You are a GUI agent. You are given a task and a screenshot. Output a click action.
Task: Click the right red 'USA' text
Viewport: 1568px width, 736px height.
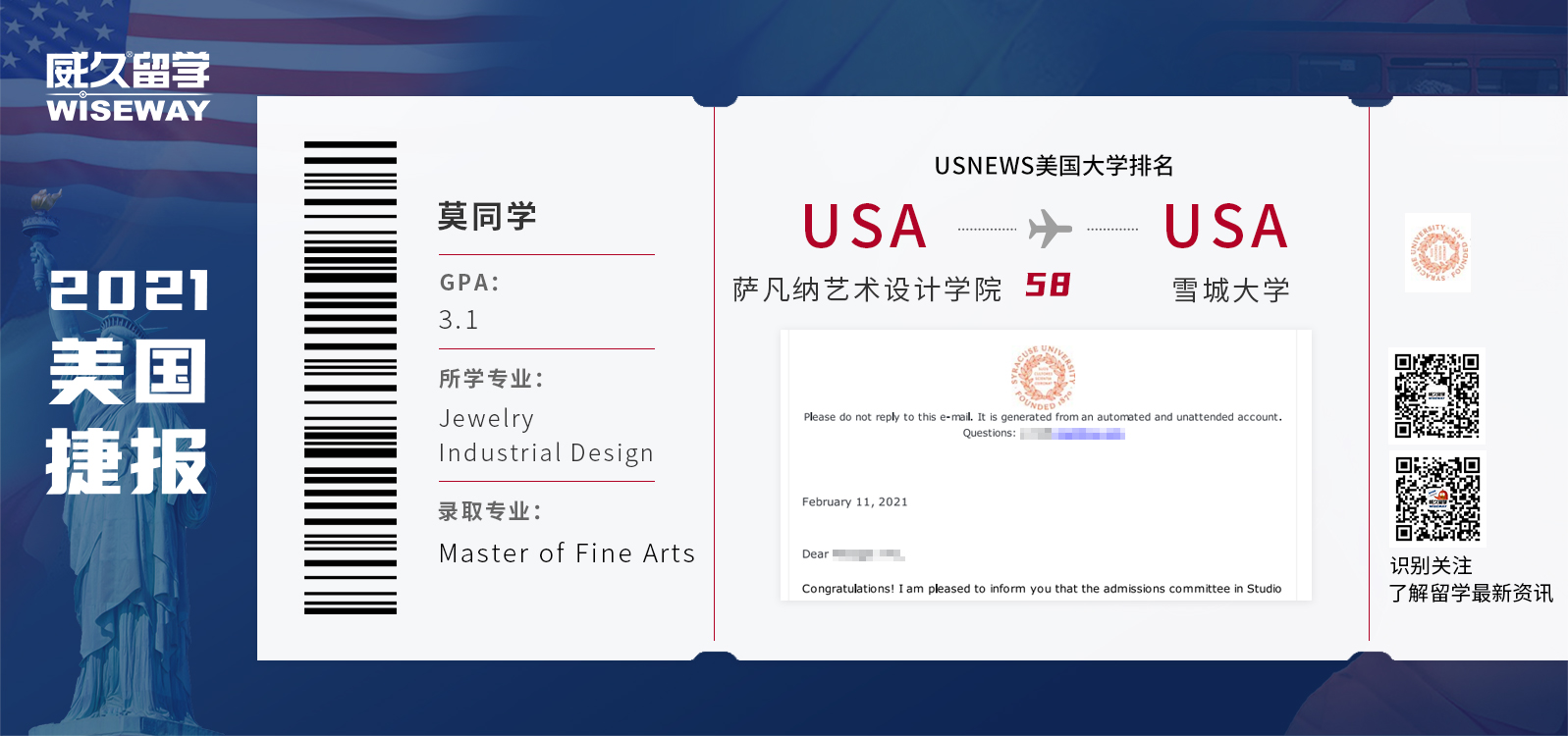click(1226, 227)
